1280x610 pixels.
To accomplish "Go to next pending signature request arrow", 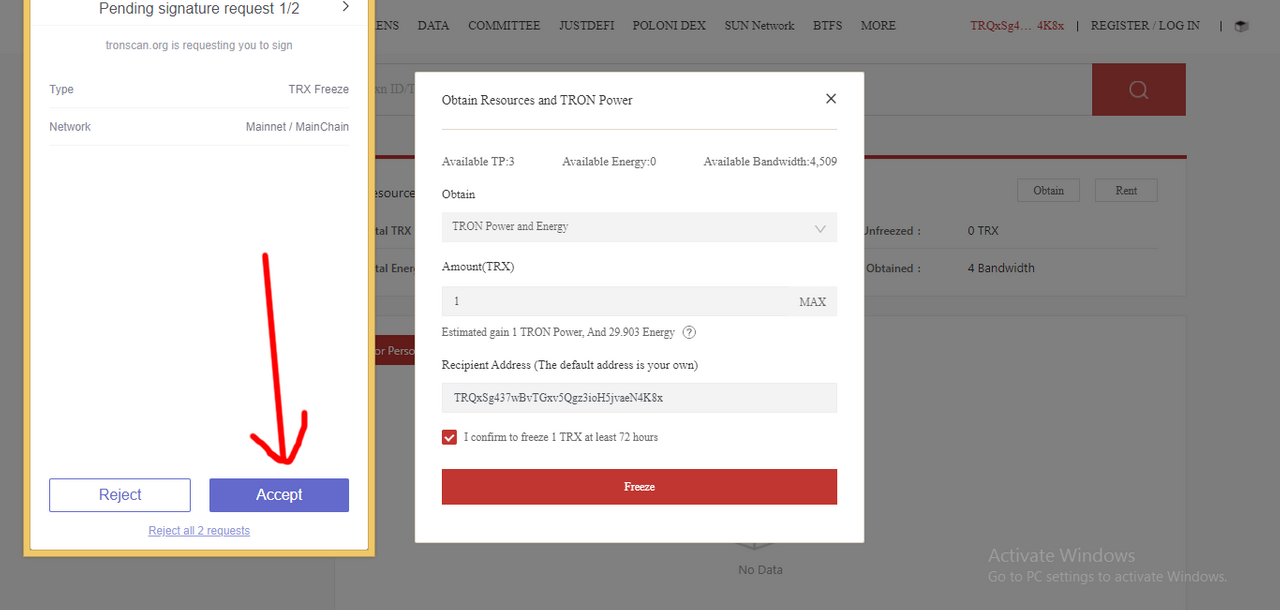I will [346, 7].
